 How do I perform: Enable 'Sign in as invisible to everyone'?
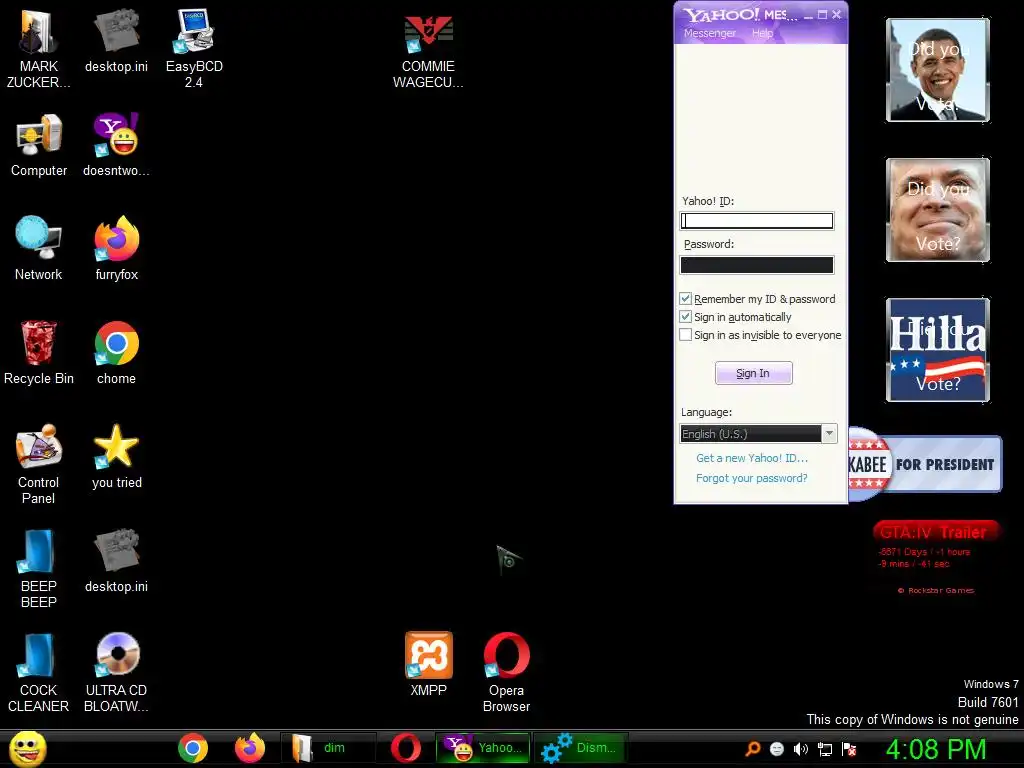(686, 335)
